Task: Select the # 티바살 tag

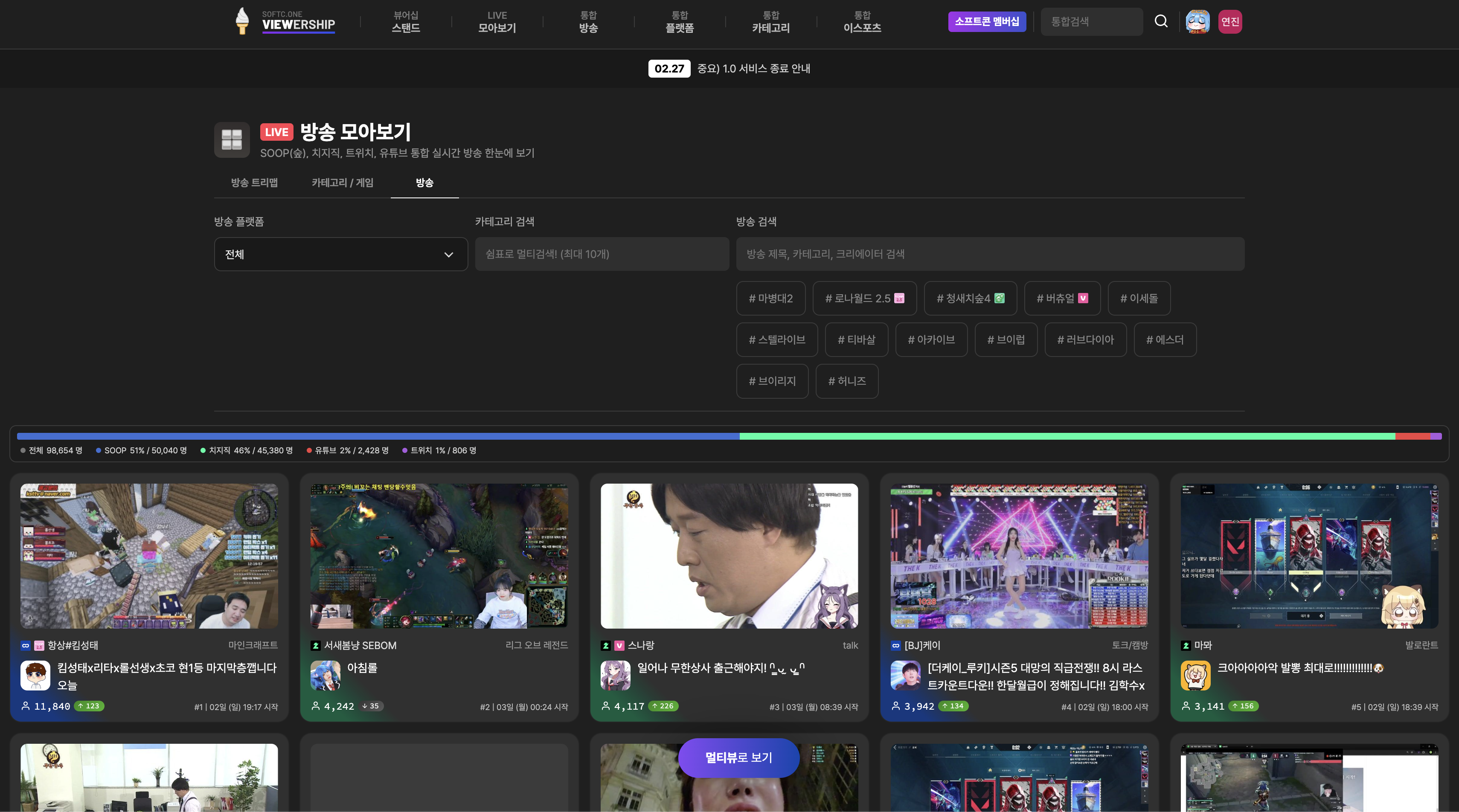Action: [856, 340]
